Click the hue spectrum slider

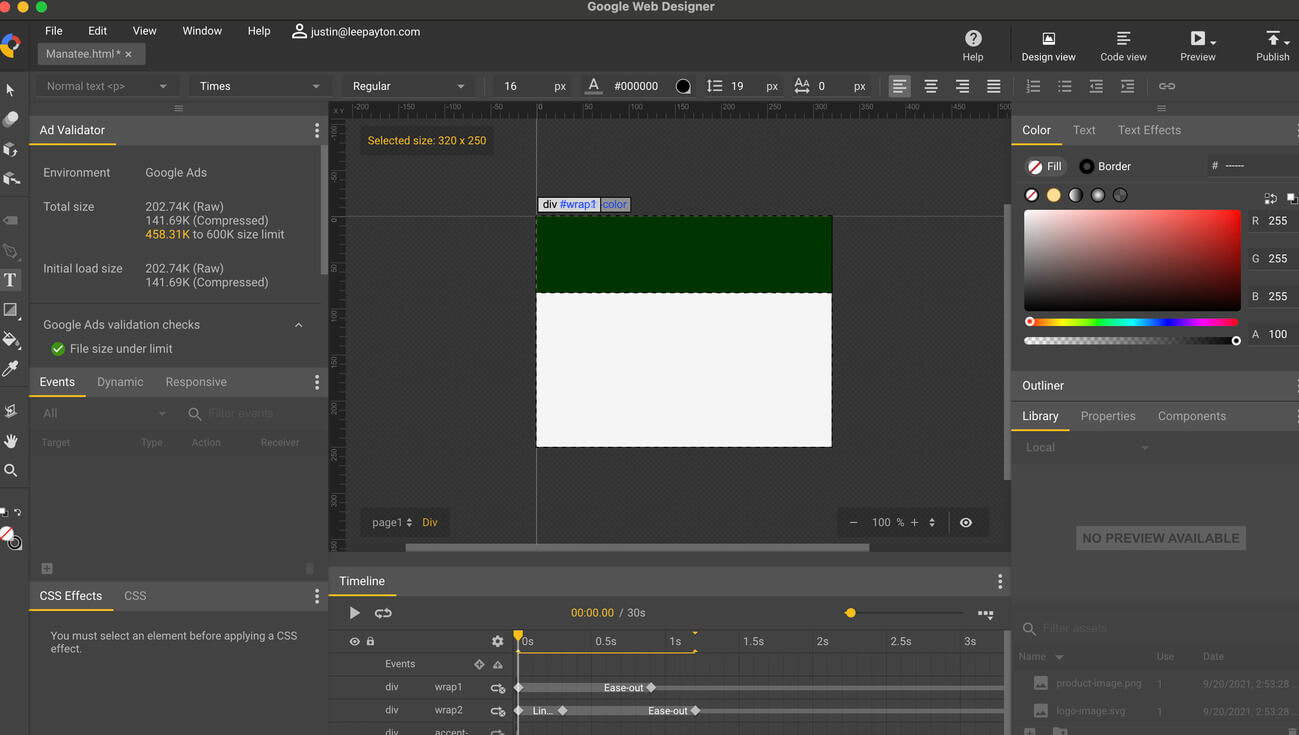pyautogui.click(x=1132, y=322)
